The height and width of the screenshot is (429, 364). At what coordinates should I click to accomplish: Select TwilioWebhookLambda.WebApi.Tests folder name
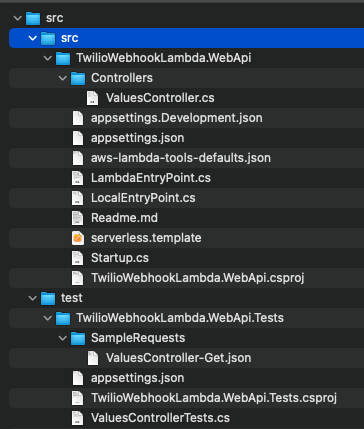click(x=180, y=318)
